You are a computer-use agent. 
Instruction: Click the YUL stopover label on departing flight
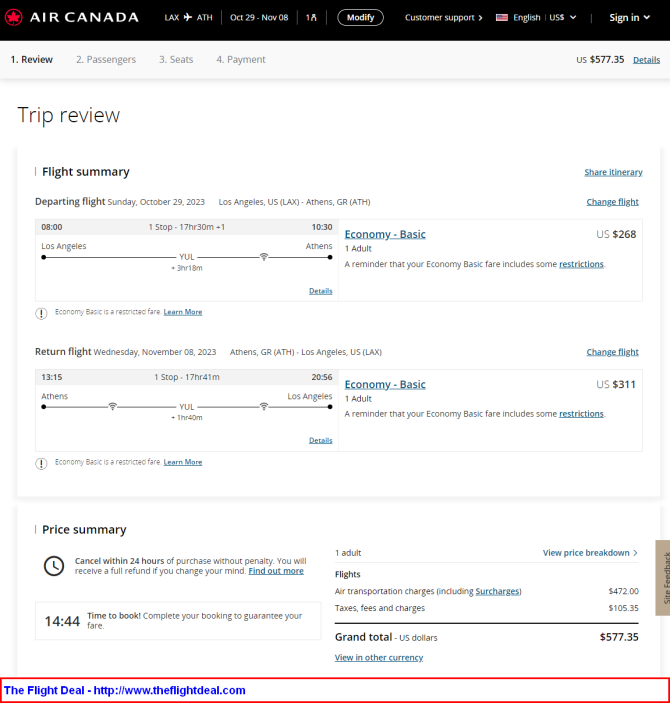tap(187, 257)
